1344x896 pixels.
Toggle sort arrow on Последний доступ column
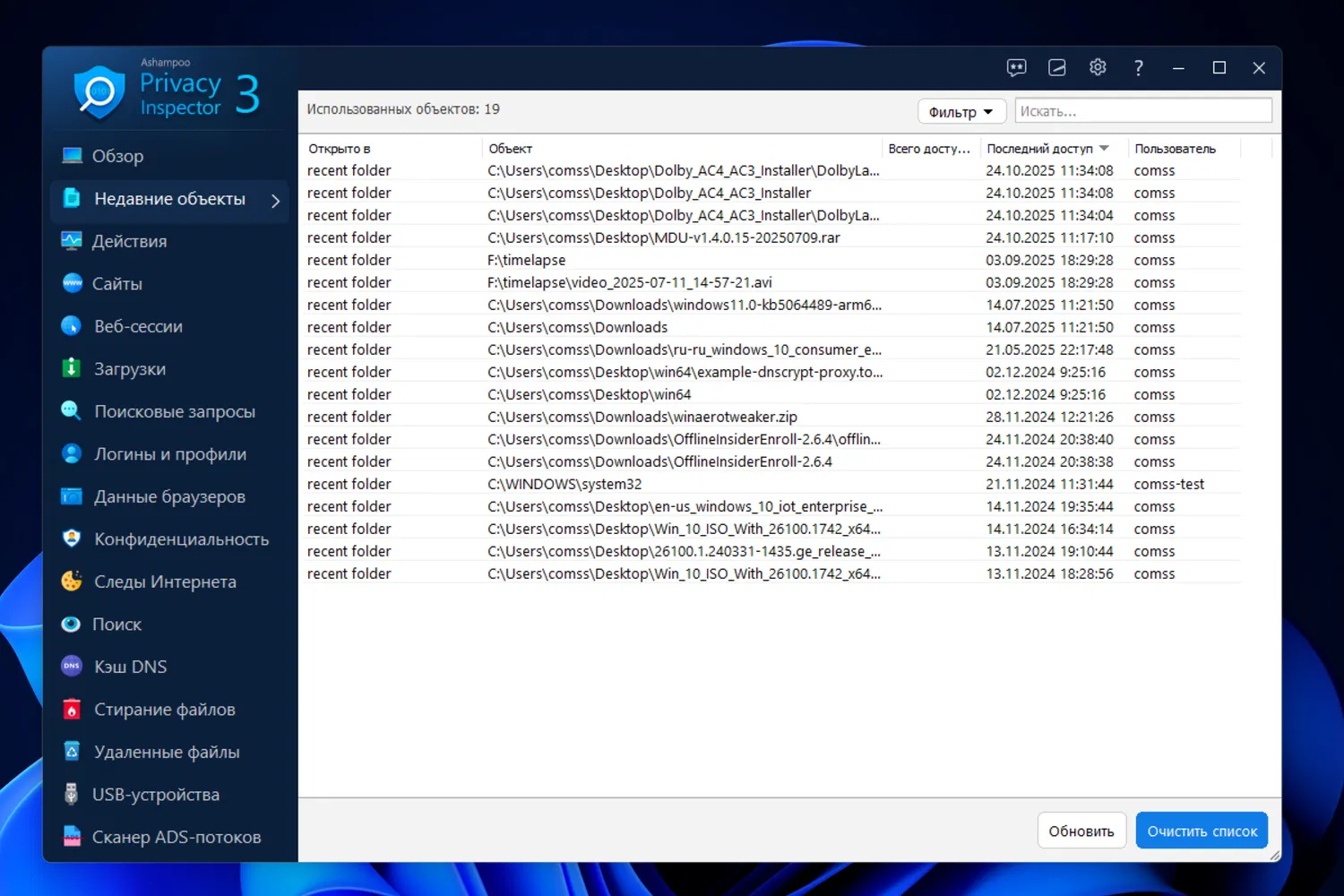tap(1104, 149)
